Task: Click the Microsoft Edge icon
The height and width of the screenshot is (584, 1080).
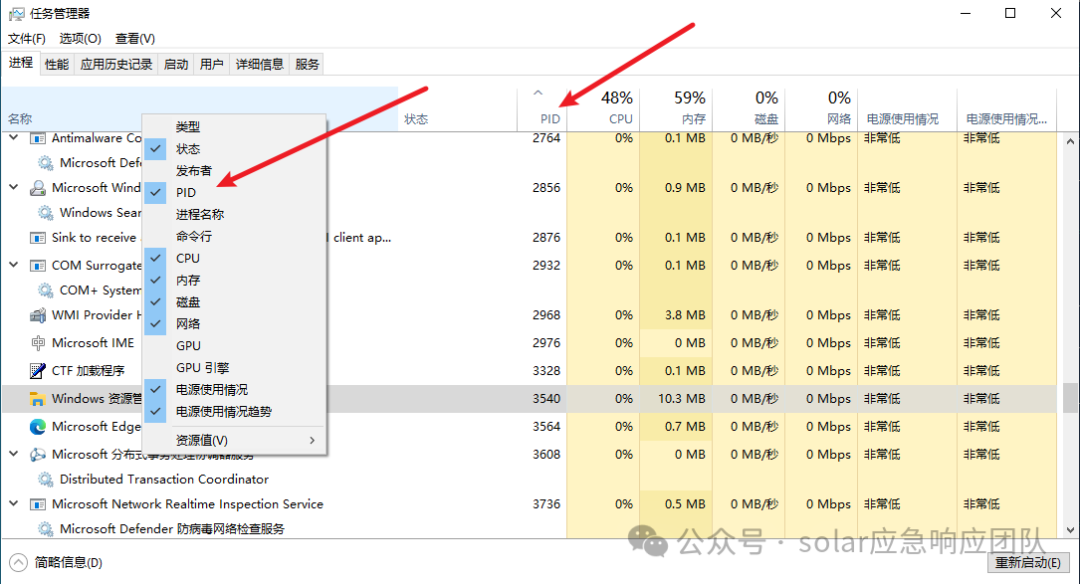Action: click(x=38, y=427)
